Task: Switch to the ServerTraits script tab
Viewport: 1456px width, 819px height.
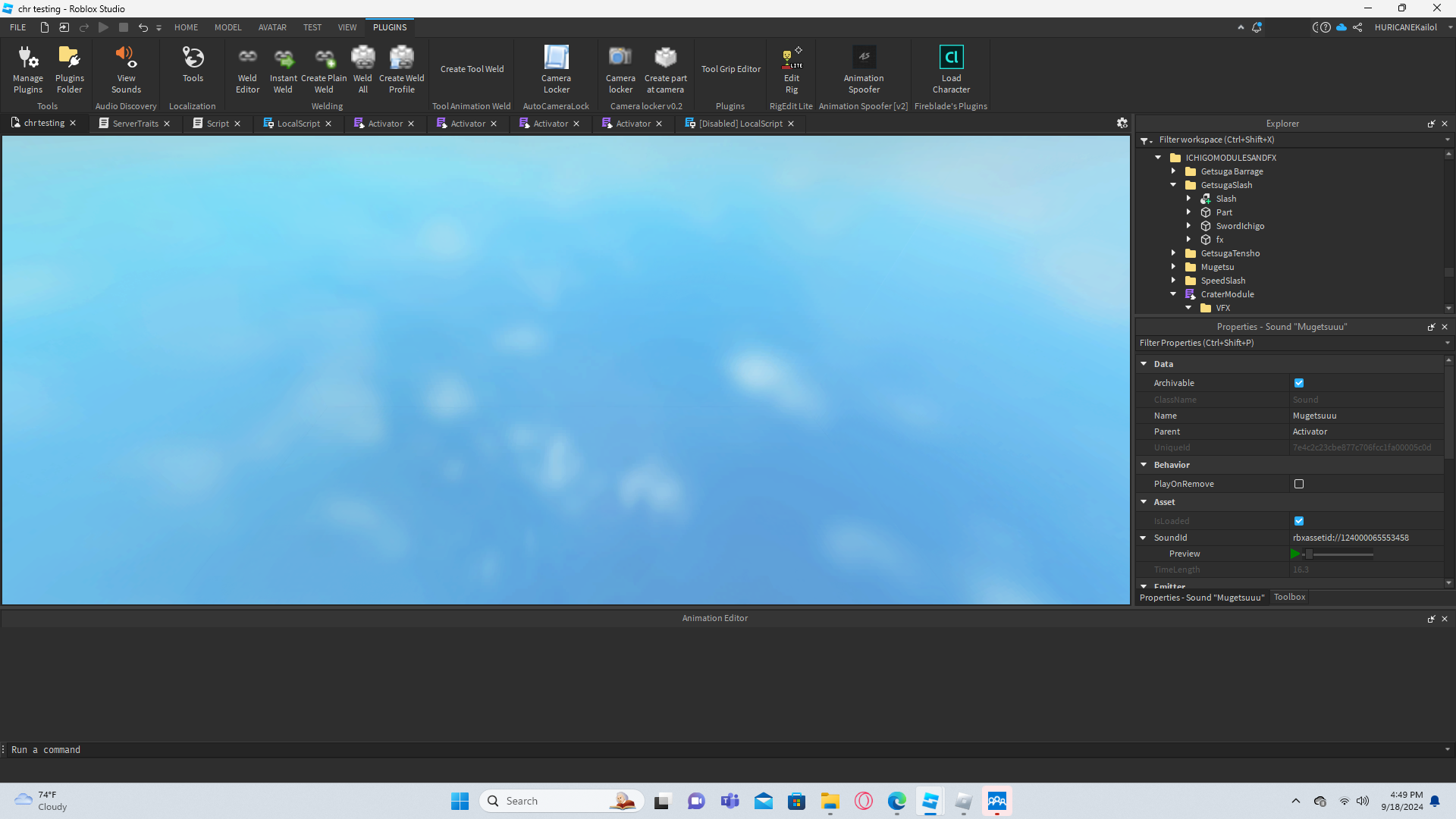Action: pyautogui.click(x=135, y=124)
